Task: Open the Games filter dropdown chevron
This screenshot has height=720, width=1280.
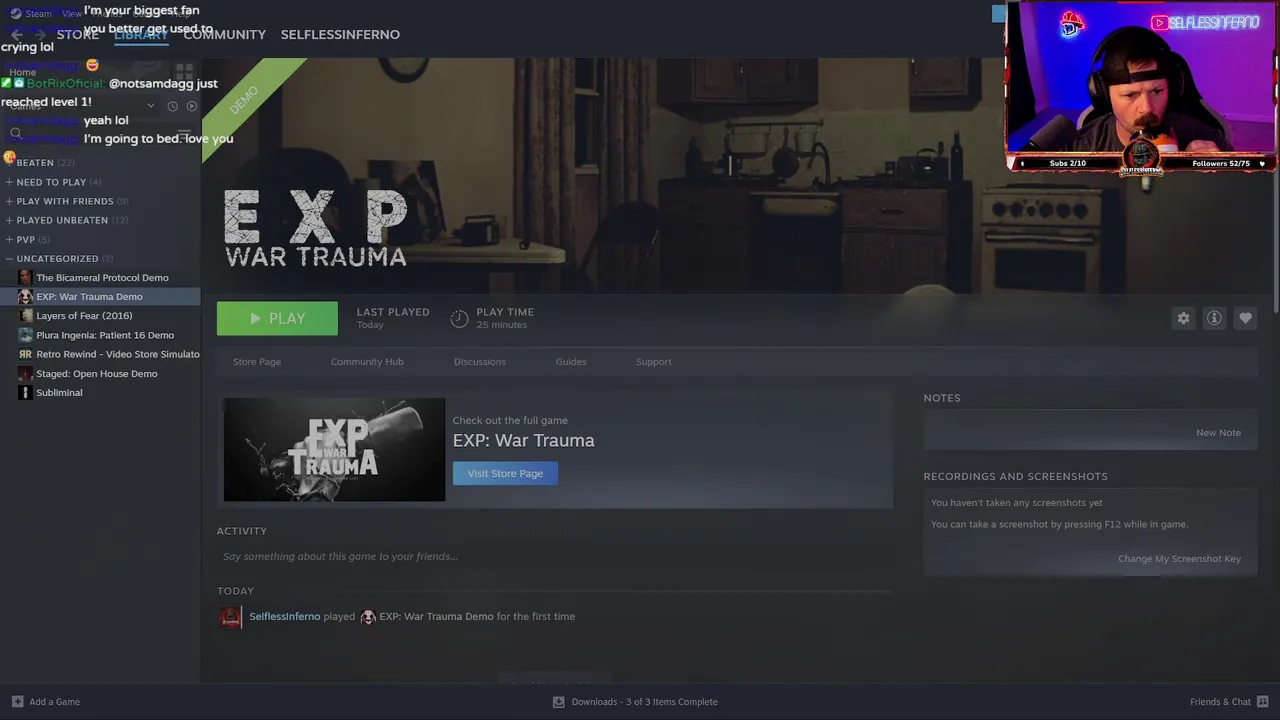Action: click(151, 106)
